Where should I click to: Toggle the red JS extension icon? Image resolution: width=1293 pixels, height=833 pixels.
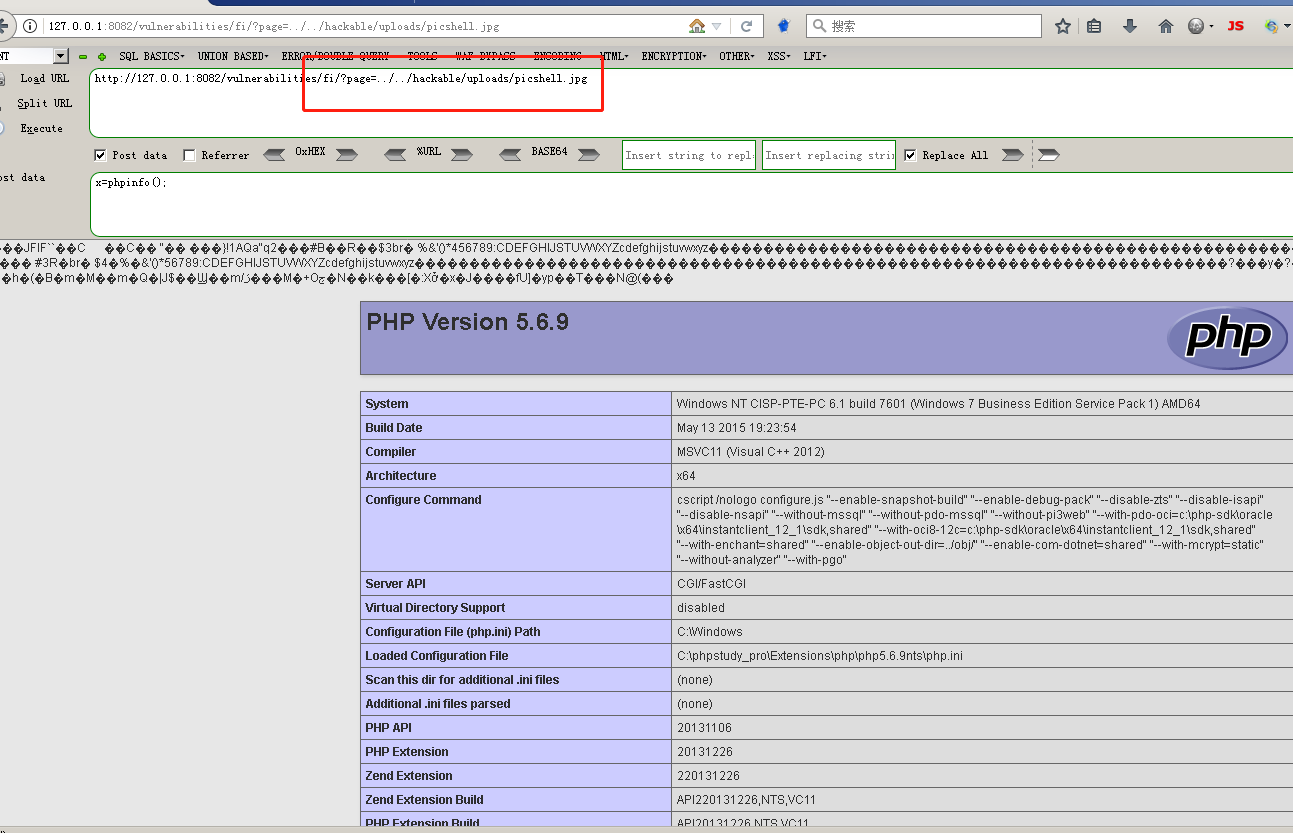click(x=1236, y=26)
